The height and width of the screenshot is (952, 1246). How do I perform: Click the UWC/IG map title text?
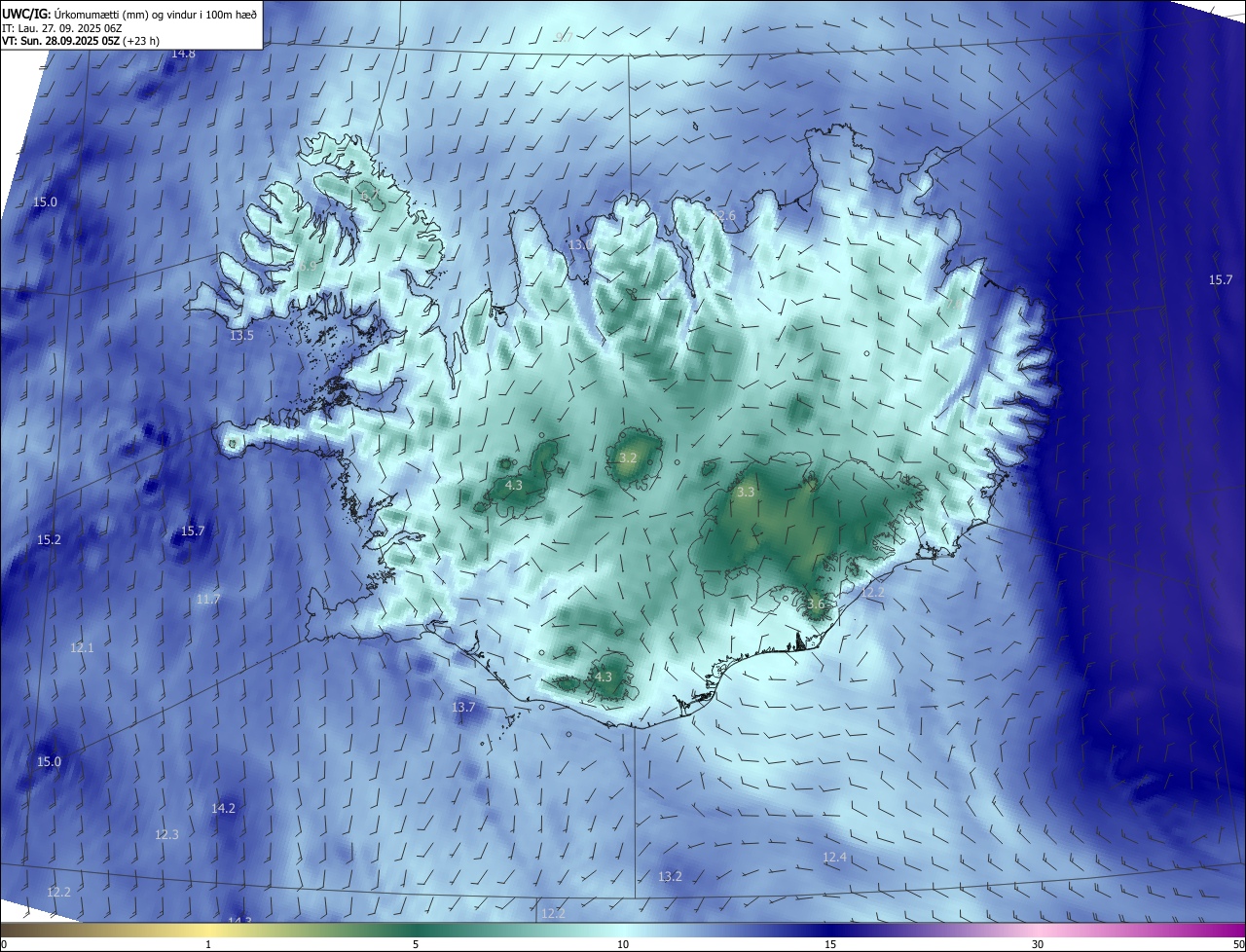point(129,13)
